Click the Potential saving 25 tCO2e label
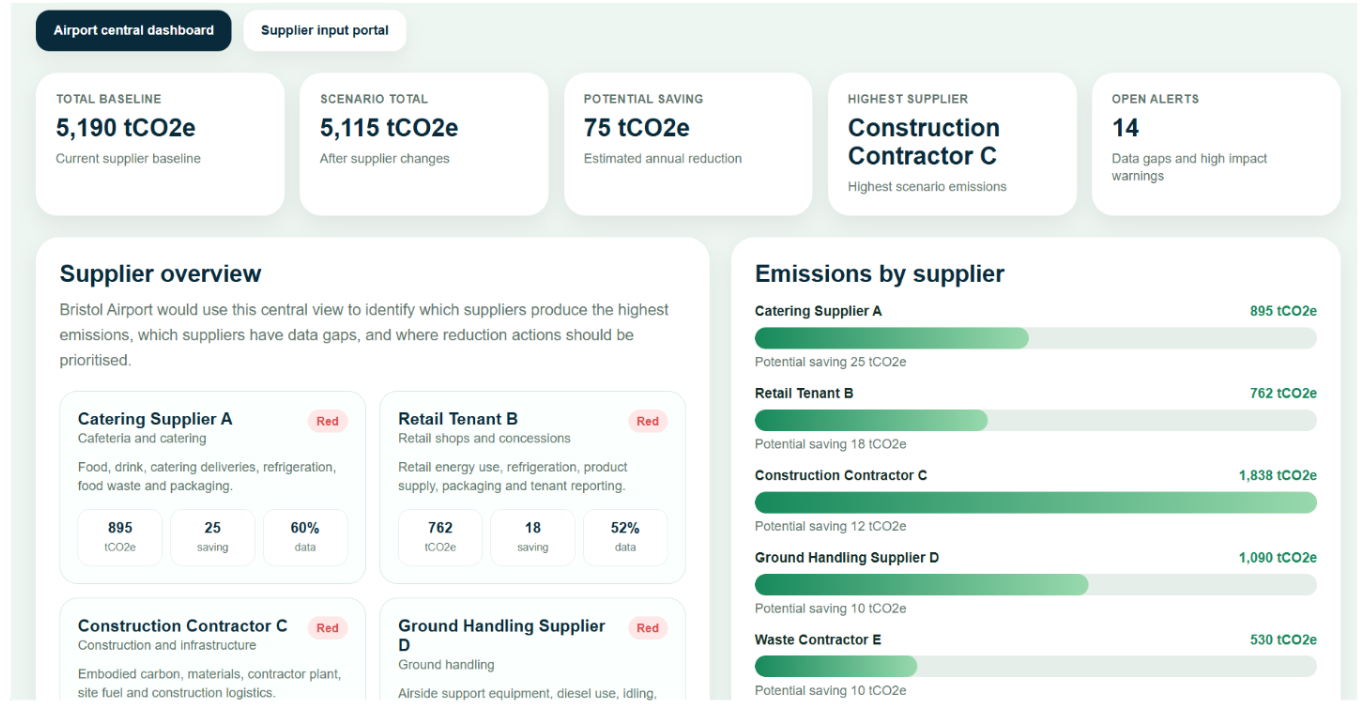The image size is (1362, 712). (x=830, y=362)
